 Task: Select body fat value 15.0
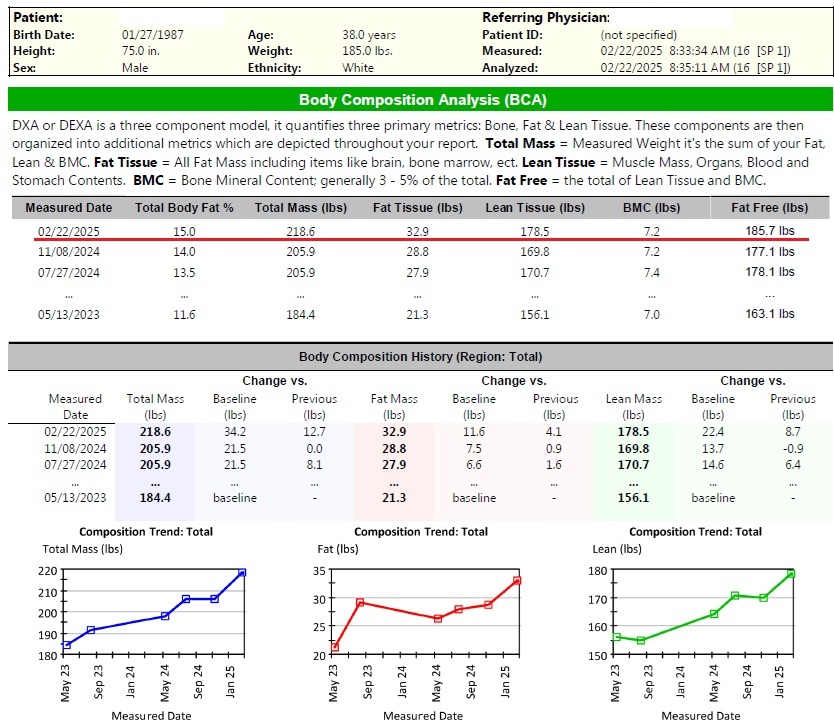tap(184, 231)
